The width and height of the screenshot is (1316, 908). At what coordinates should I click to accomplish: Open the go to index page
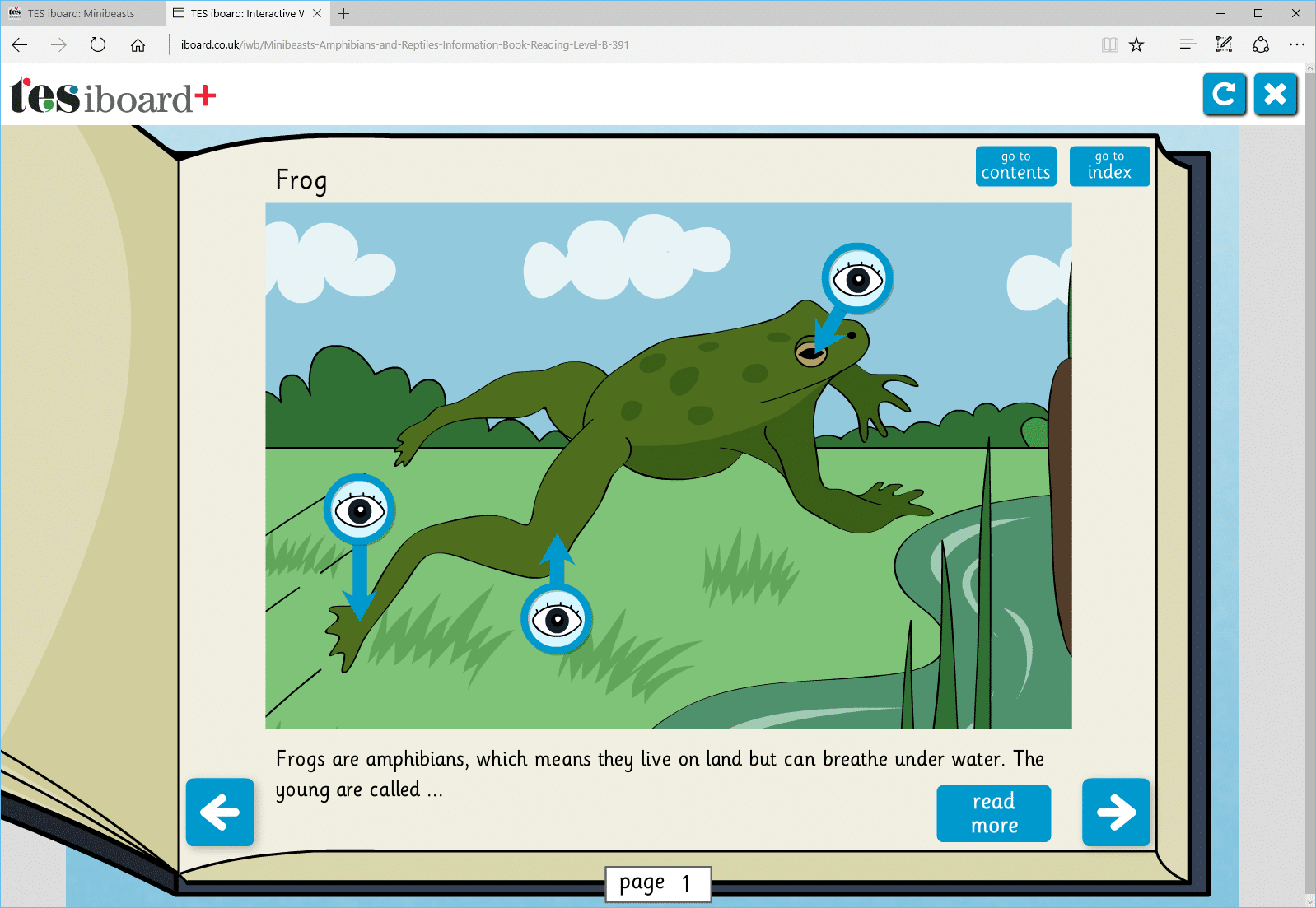coord(1109,166)
